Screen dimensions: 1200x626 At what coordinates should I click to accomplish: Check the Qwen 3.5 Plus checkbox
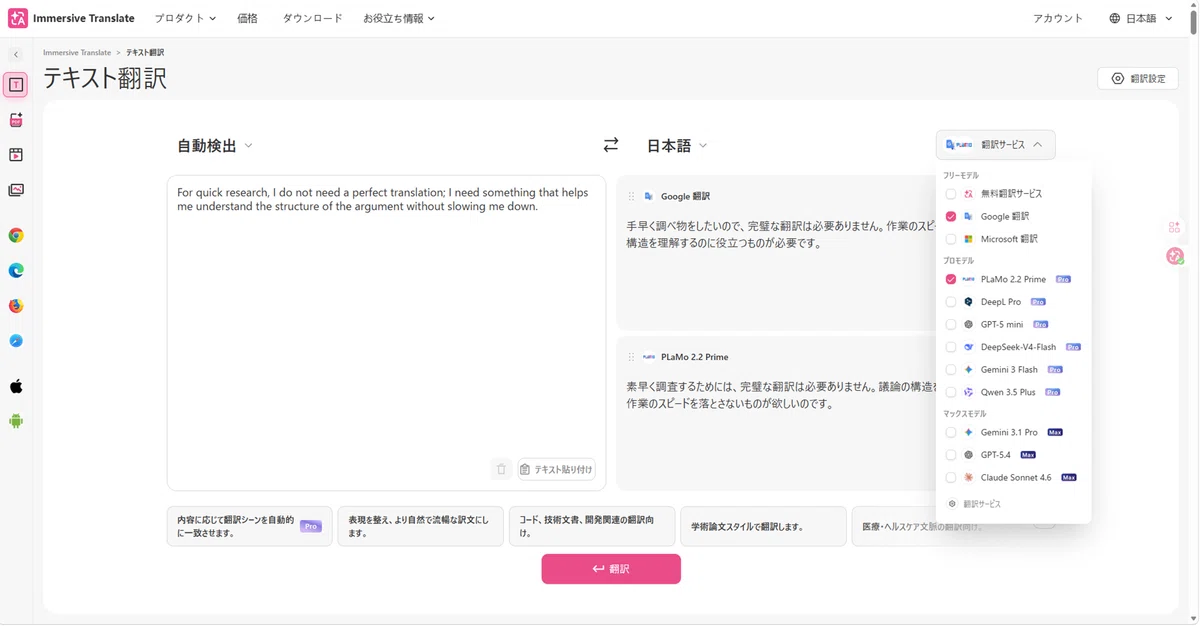point(951,392)
